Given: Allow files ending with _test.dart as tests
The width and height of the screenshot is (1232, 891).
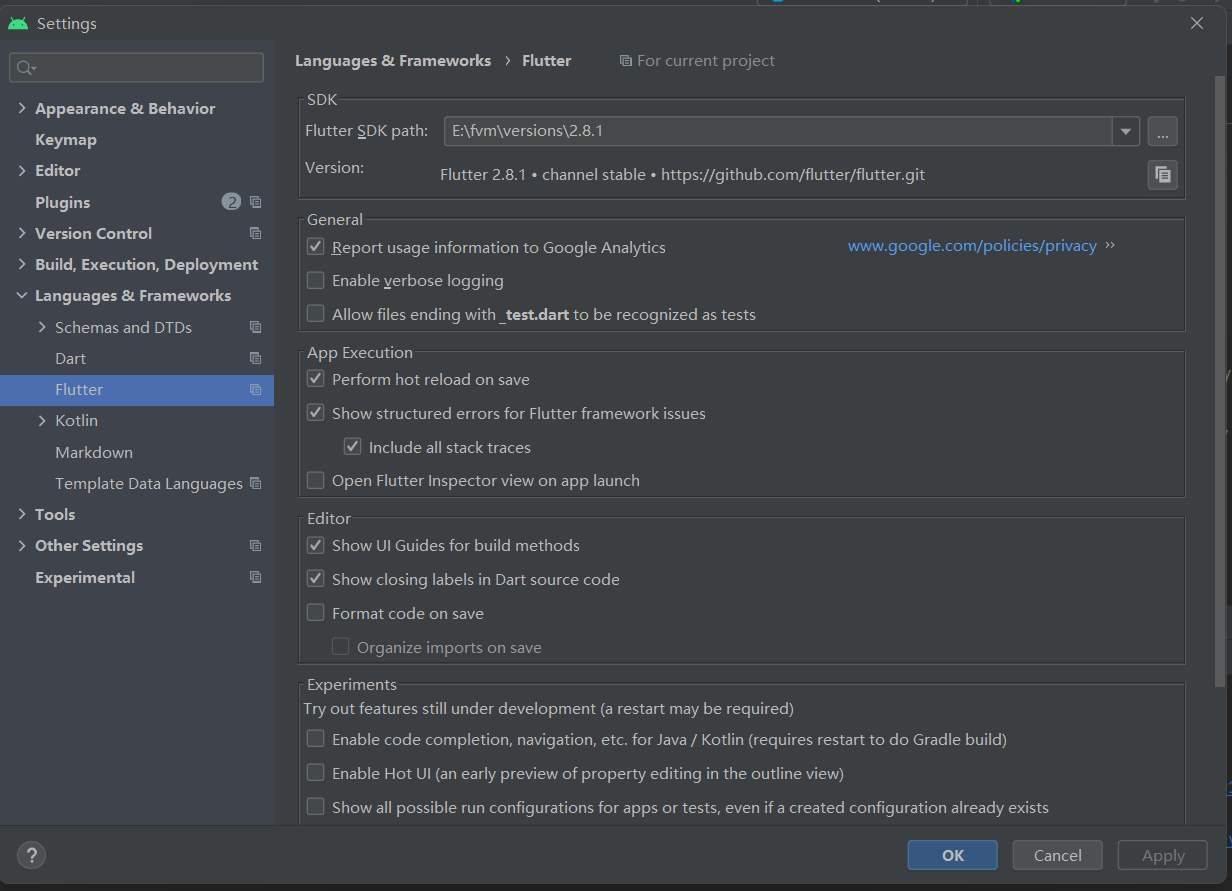Looking at the screenshot, I should [315, 314].
